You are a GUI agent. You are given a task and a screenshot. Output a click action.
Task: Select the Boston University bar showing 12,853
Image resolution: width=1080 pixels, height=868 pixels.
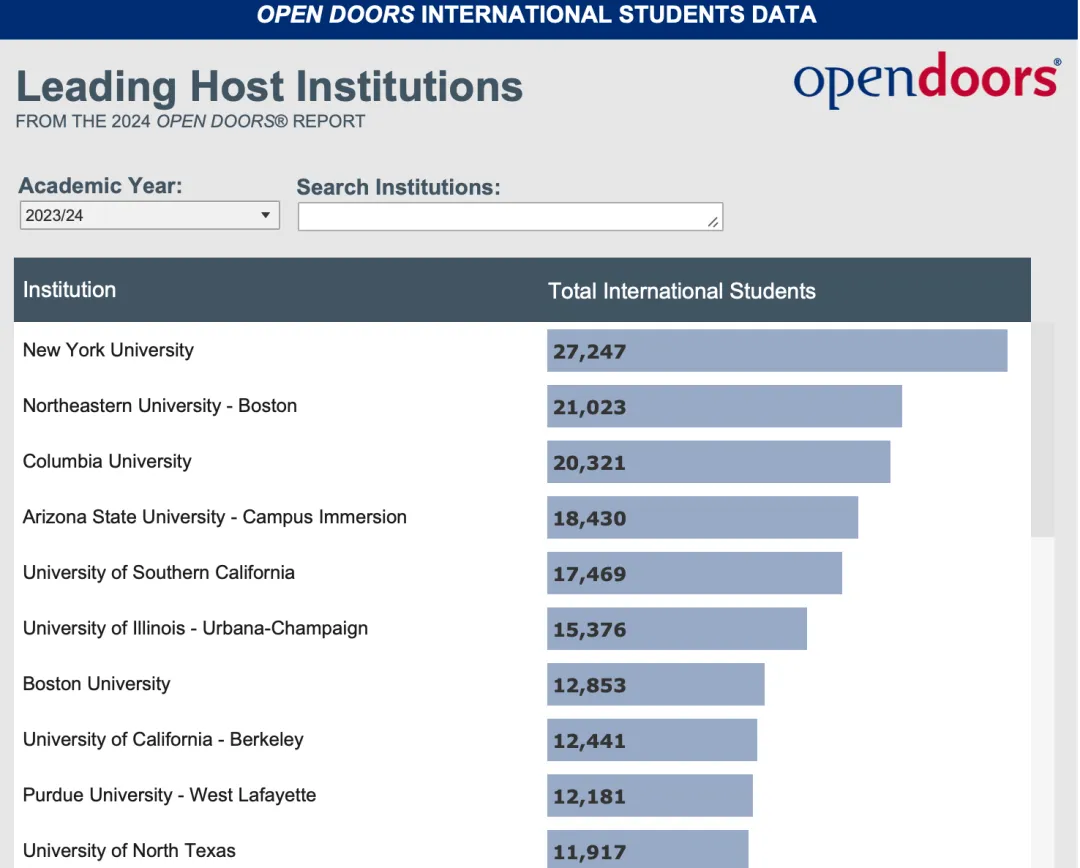click(x=655, y=685)
